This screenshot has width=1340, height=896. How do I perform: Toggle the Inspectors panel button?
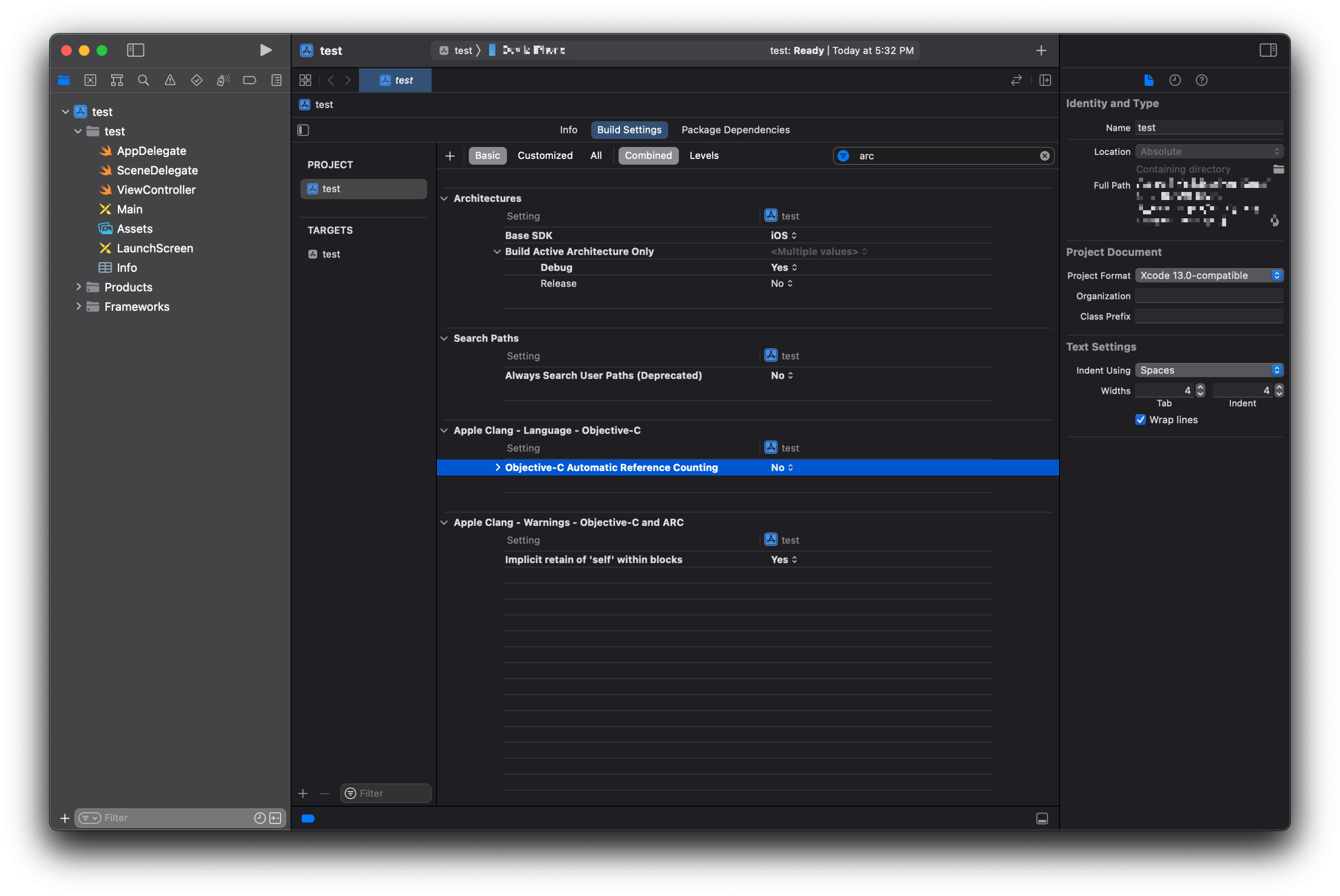tap(1268, 50)
